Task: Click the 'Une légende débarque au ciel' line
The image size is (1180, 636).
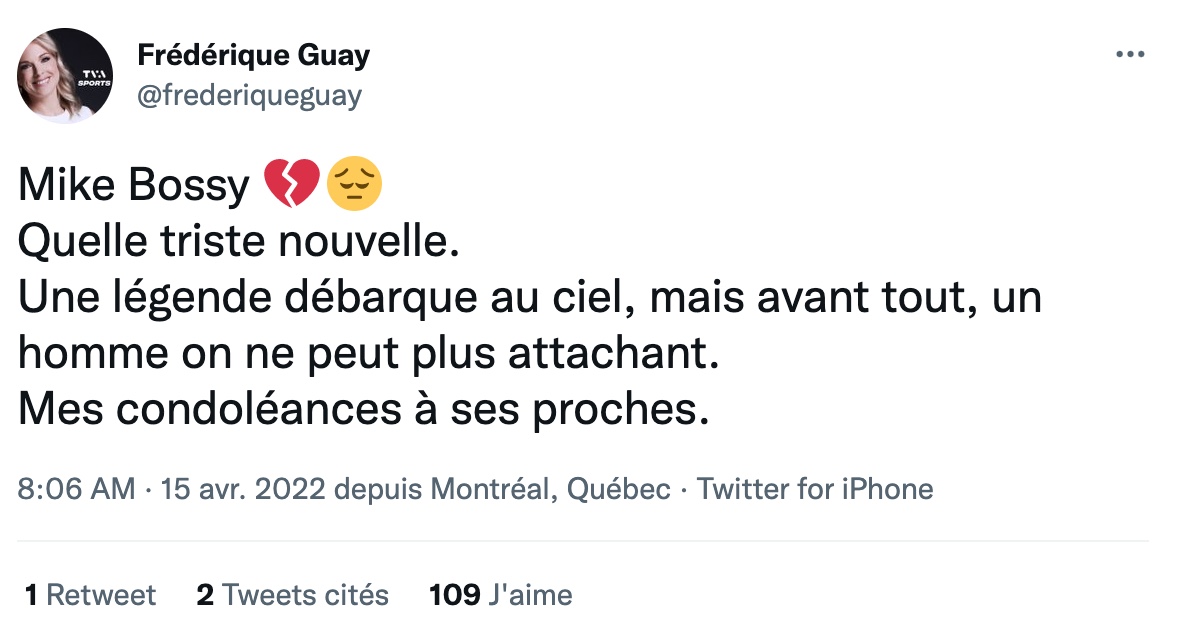Action: pos(530,299)
